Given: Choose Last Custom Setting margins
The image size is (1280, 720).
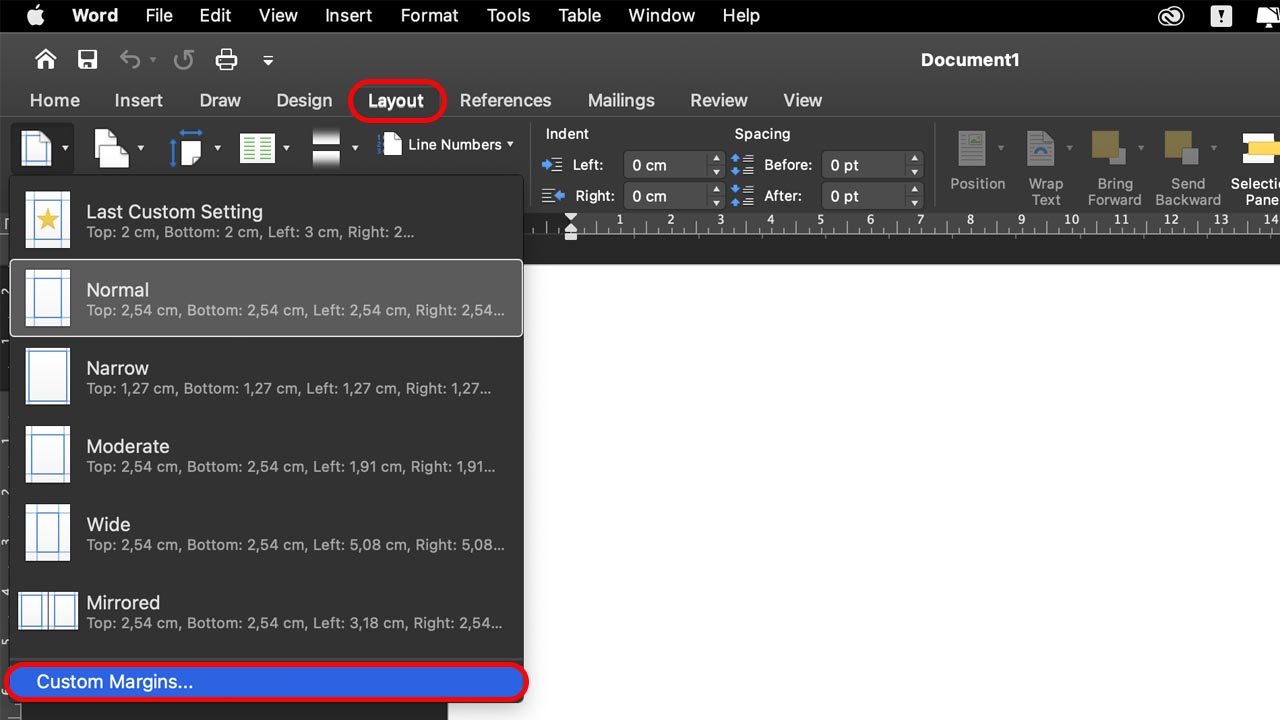Looking at the screenshot, I should pos(266,221).
